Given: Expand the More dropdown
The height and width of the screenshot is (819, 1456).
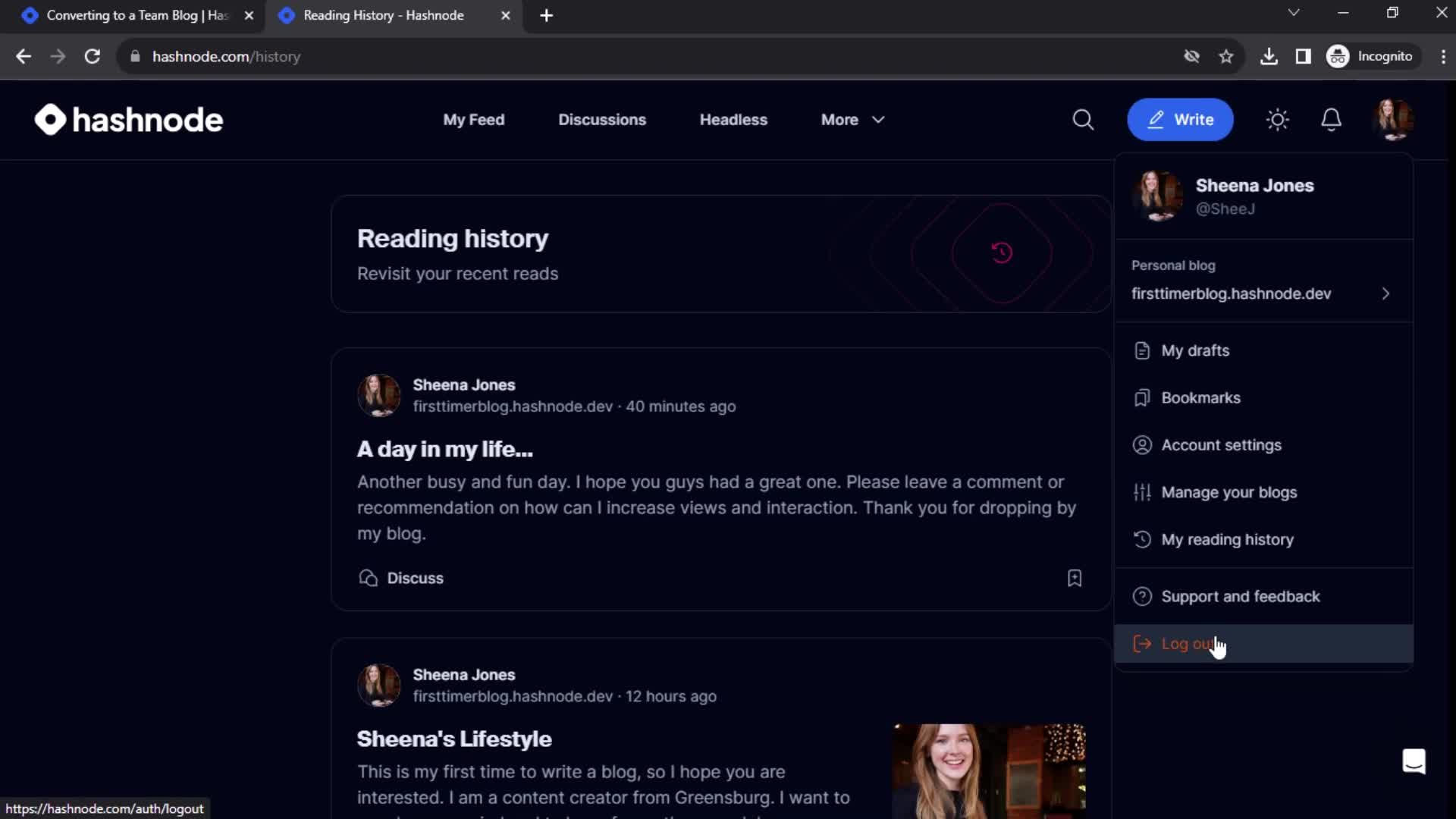Looking at the screenshot, I should [853, 120].
